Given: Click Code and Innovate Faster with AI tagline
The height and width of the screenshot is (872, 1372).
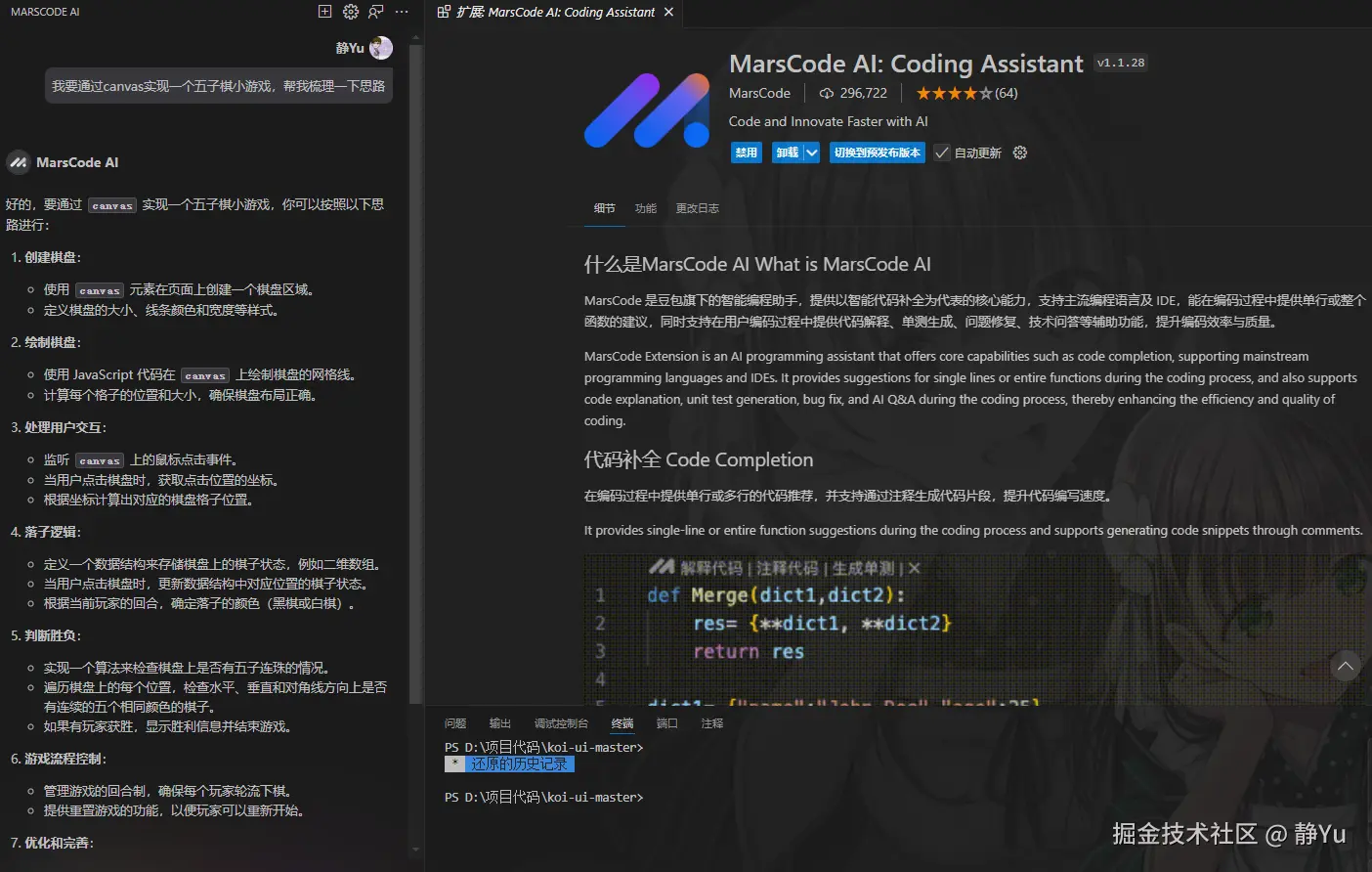Looking at the screenshot, I should point(829,121).
